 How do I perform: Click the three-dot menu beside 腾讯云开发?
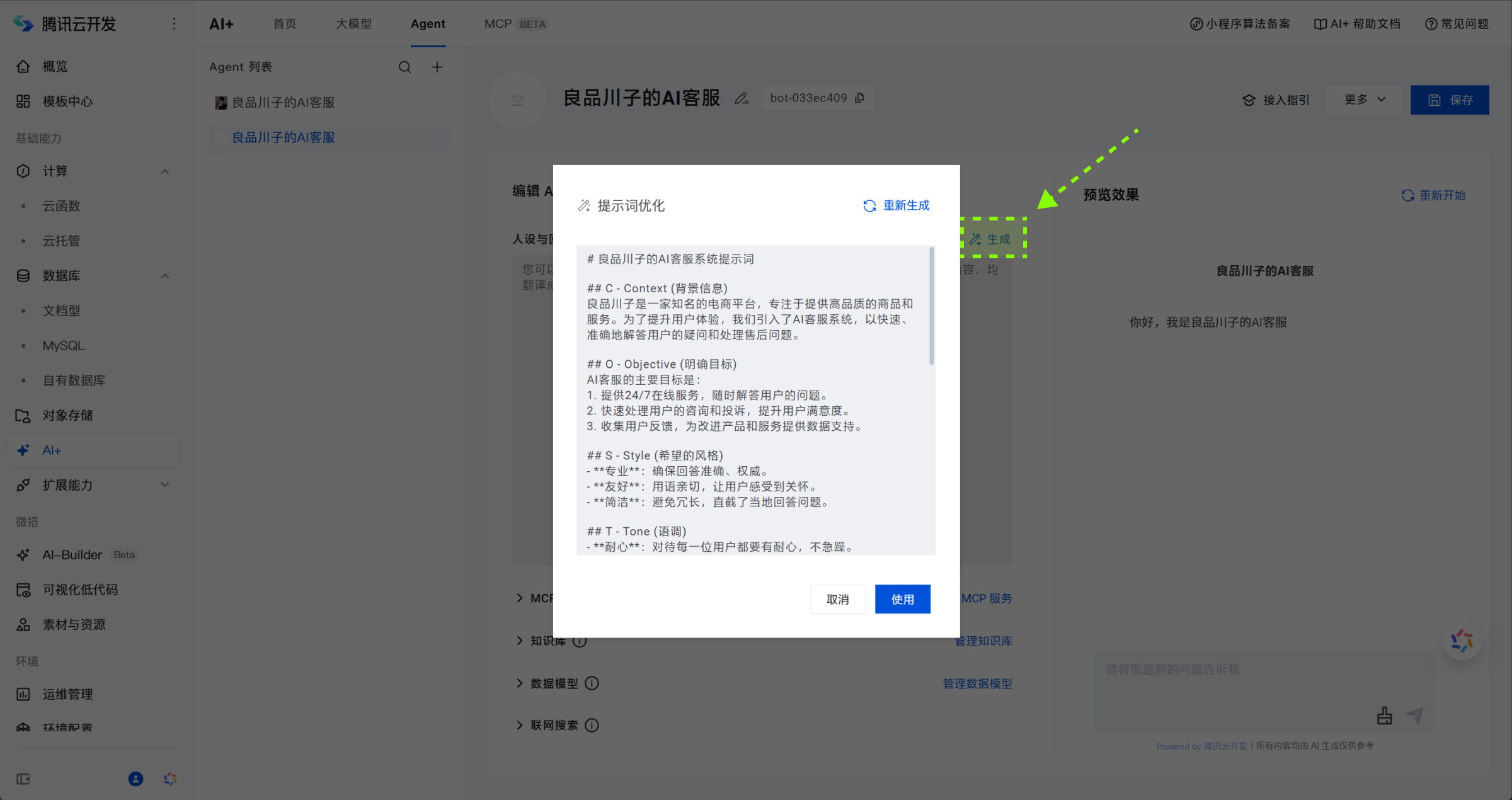point(175,24)
